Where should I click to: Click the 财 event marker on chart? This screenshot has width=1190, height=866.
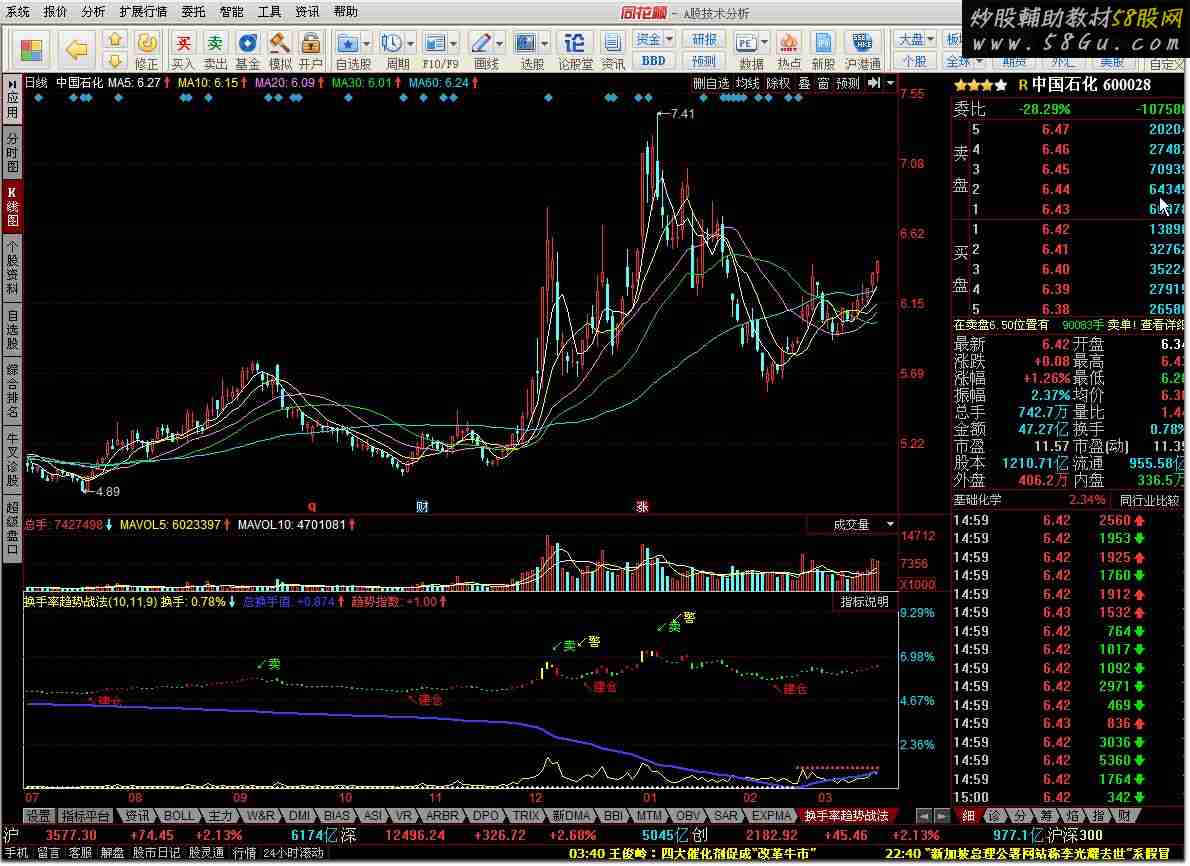point(421,506)
